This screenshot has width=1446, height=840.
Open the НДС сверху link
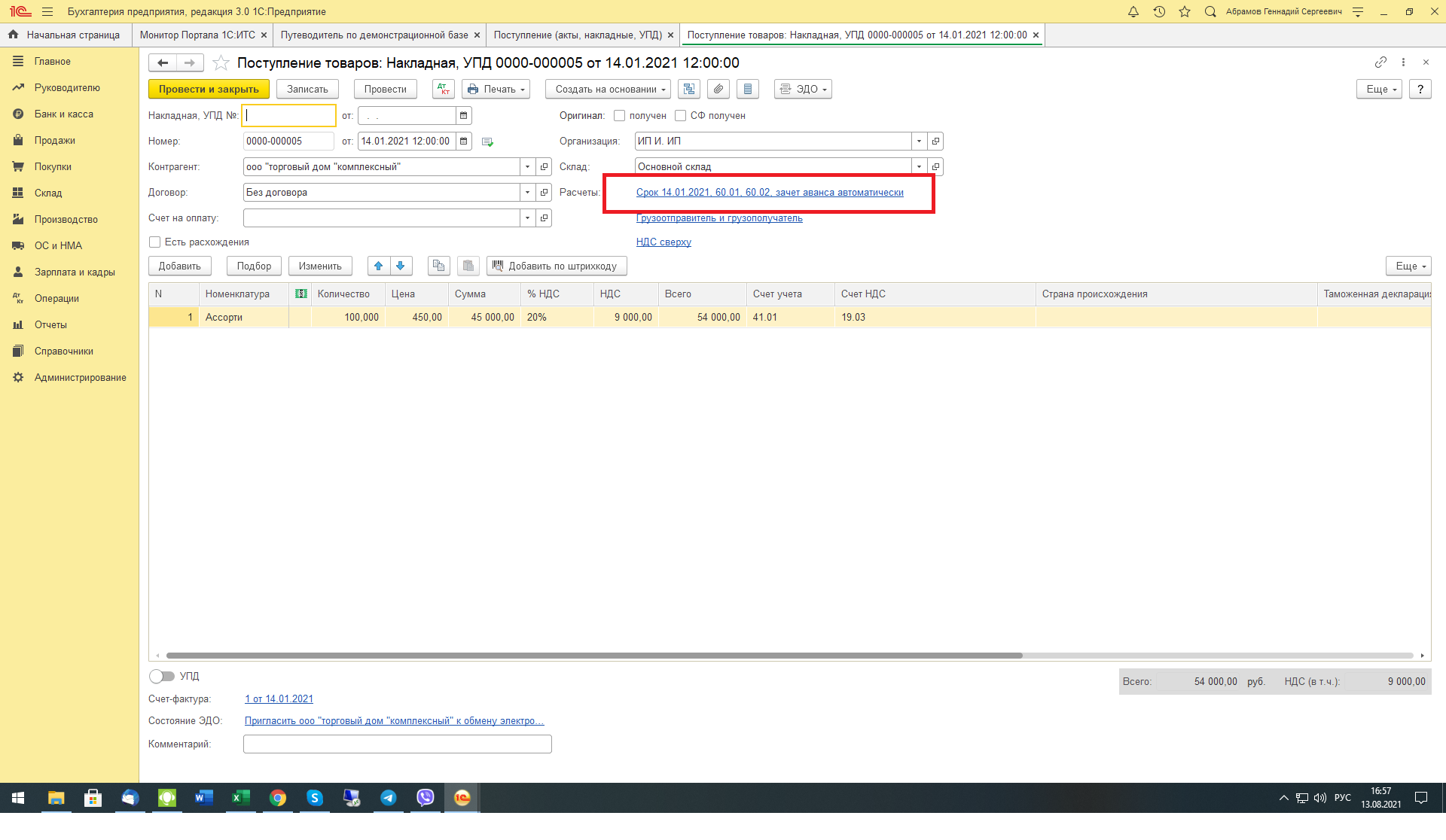(x=663, y=242)
